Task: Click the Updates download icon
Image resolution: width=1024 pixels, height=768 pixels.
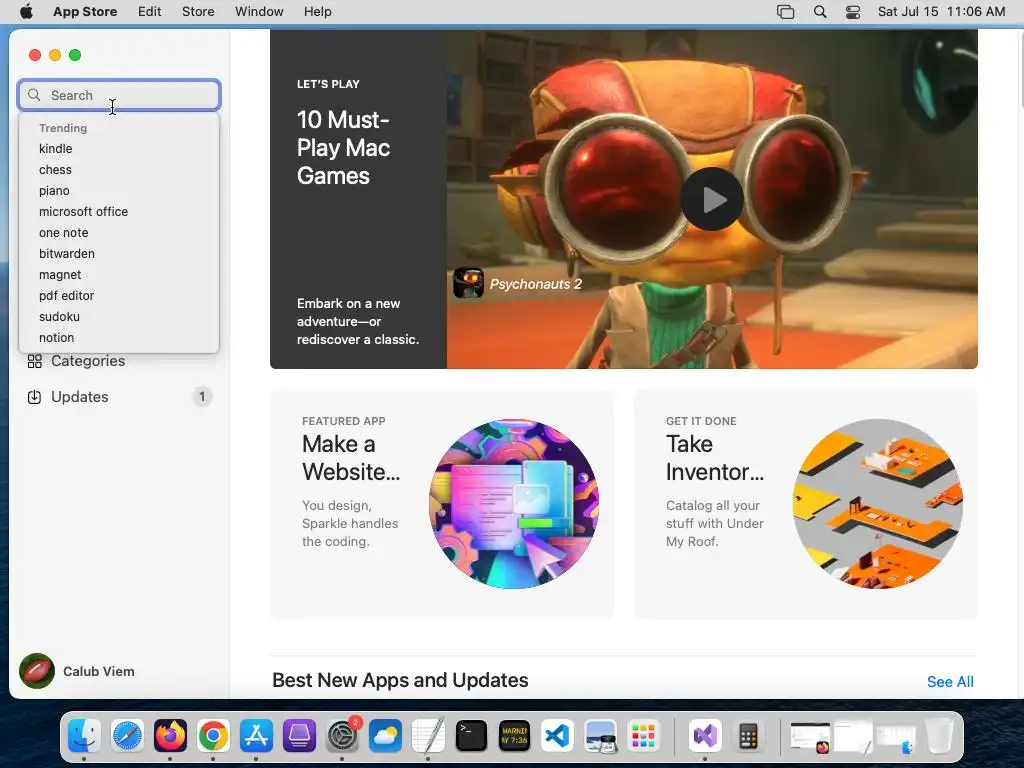Action: pyautogui.click(x=35, y=397)
